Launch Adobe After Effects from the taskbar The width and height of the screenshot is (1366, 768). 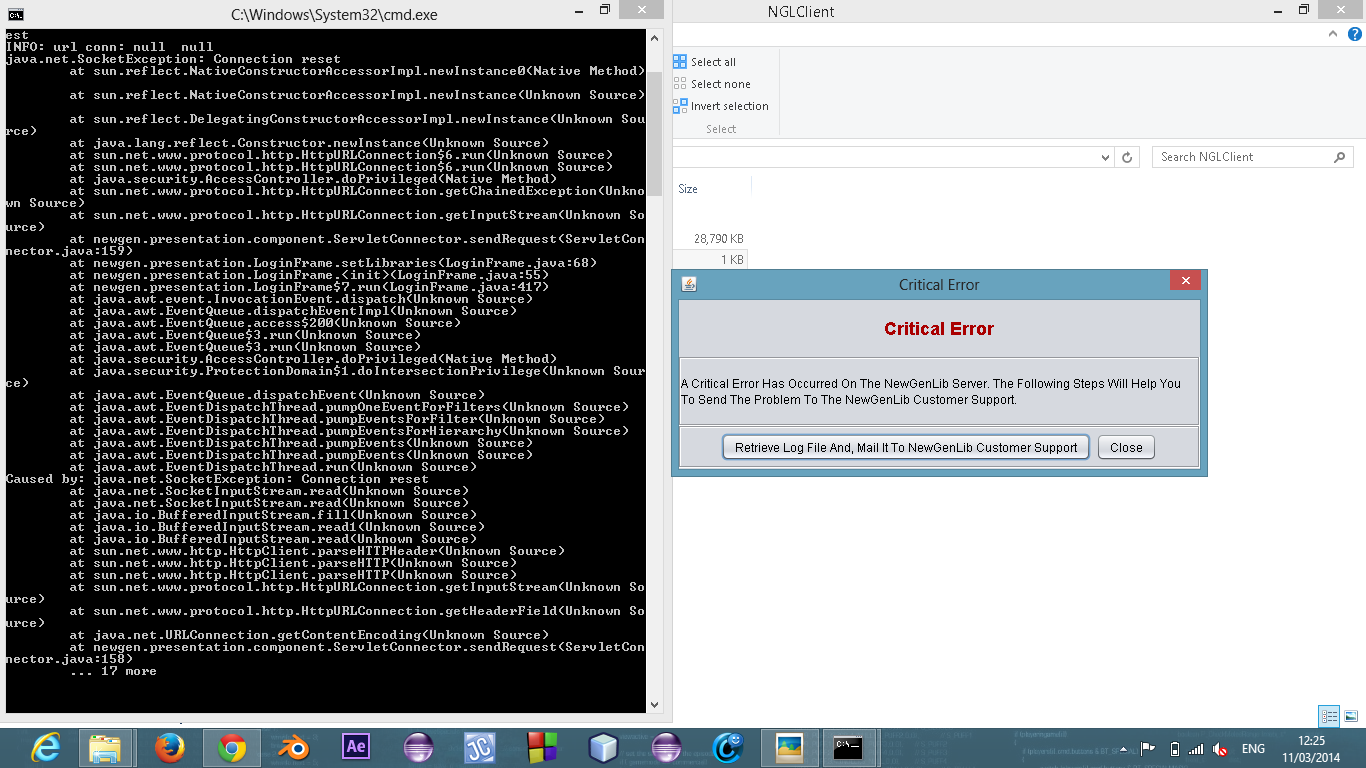click(356, 747)
